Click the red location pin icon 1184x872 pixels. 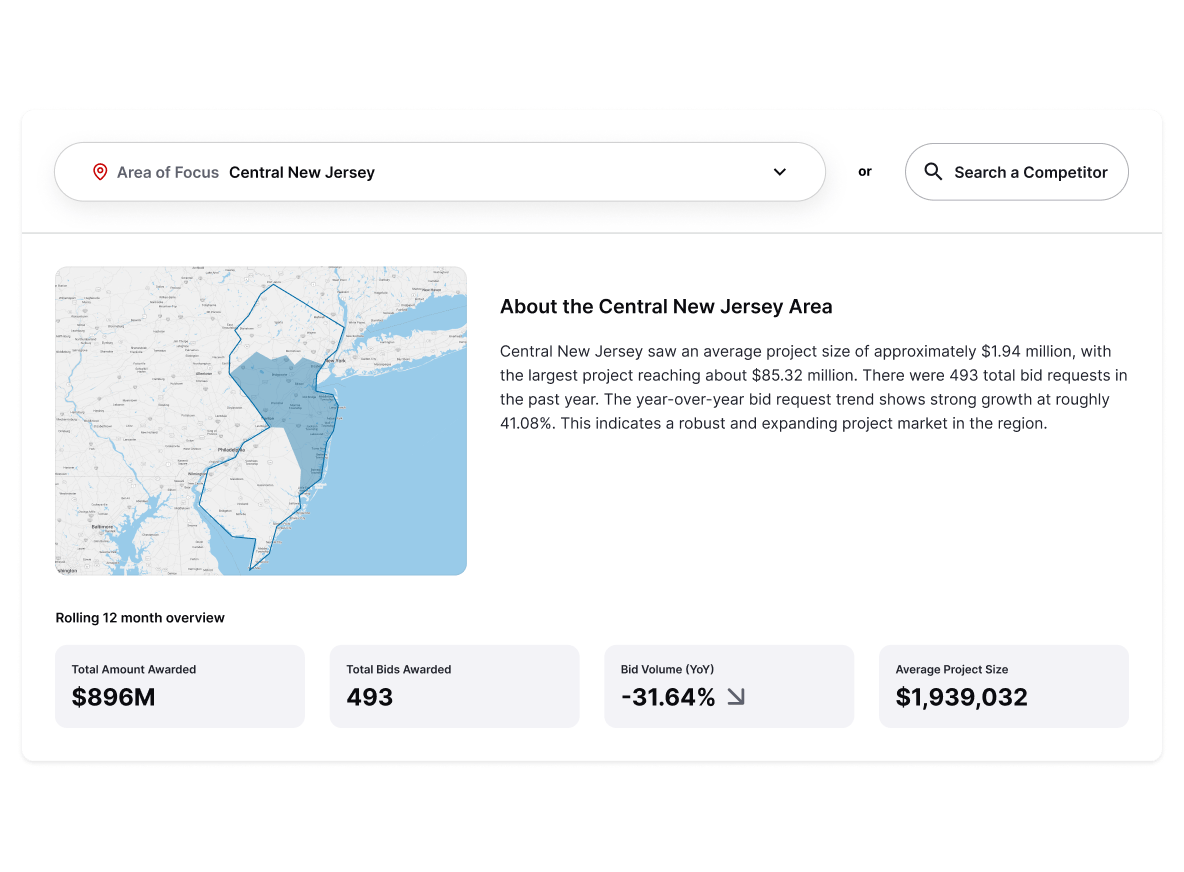pos(100,172)
